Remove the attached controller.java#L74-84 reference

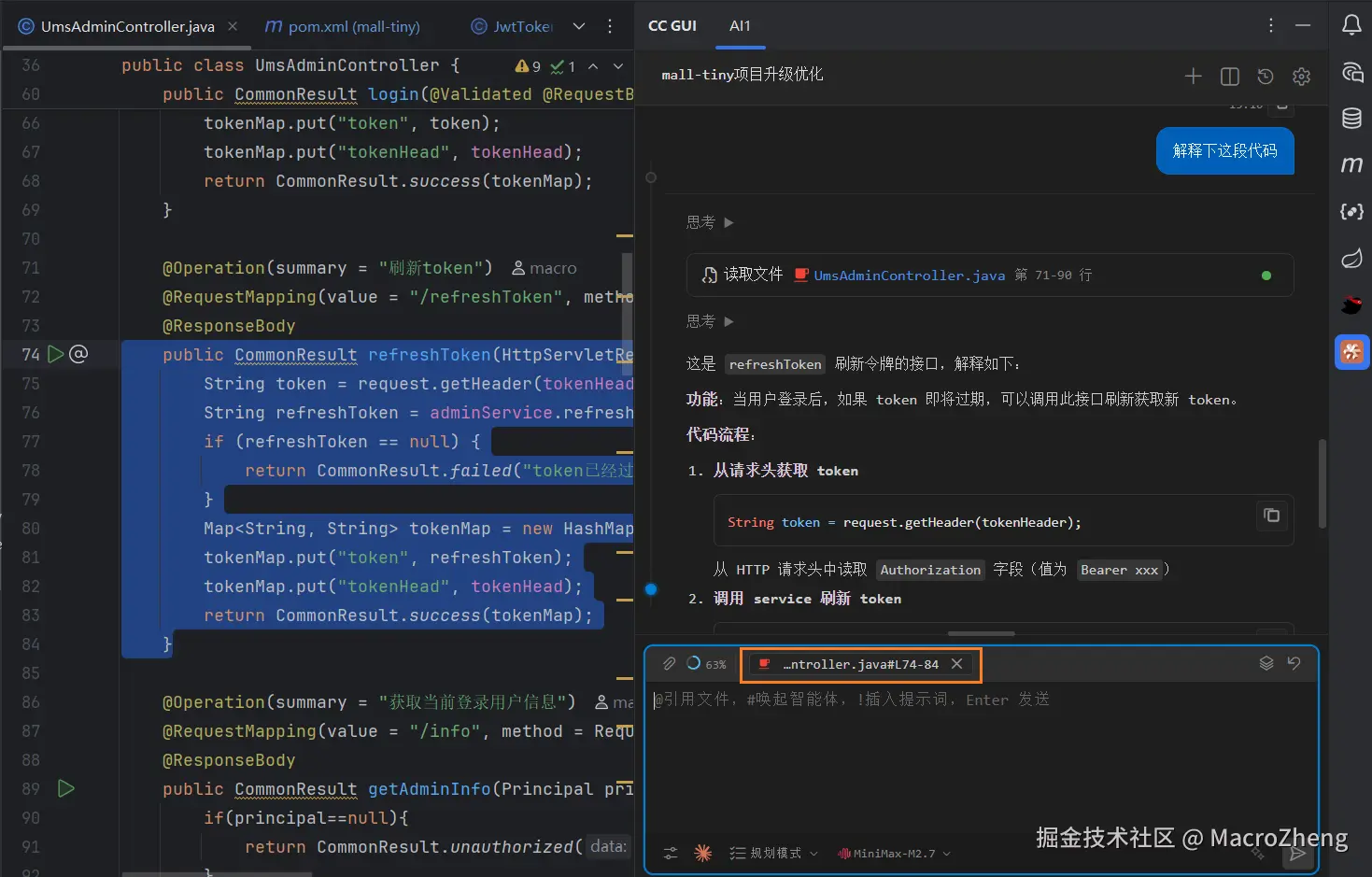click(956, 664)
